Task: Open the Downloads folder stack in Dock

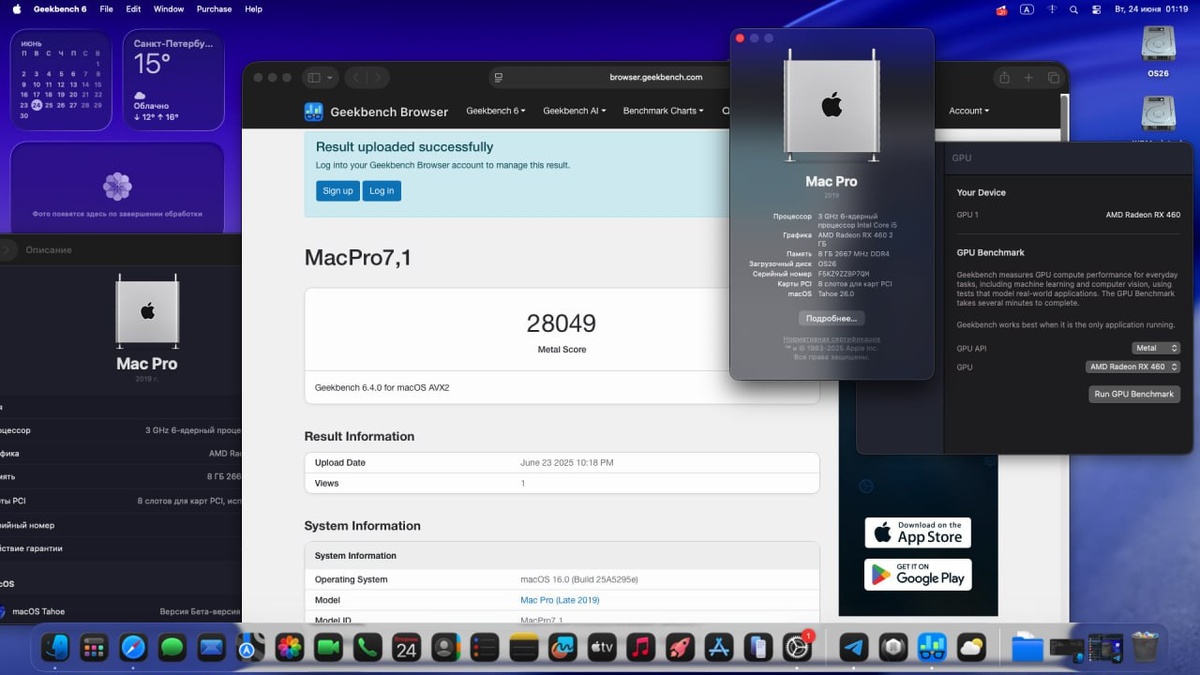Action: [x=1027, y=648]
